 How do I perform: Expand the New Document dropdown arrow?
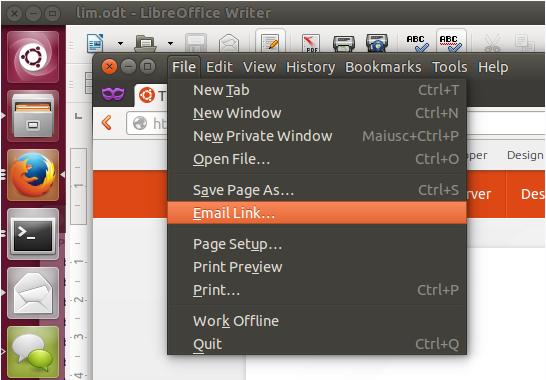click(x=120, y=44)
